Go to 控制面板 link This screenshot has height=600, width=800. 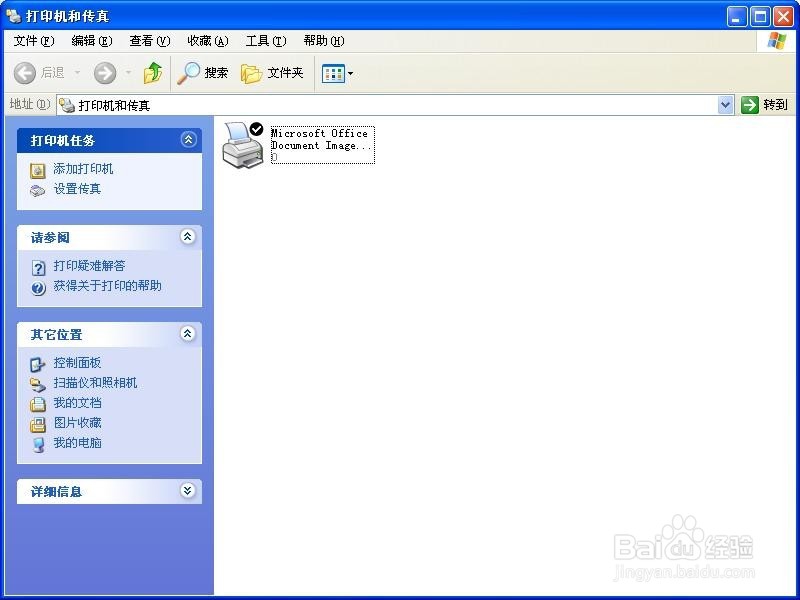tap(78, 363)
